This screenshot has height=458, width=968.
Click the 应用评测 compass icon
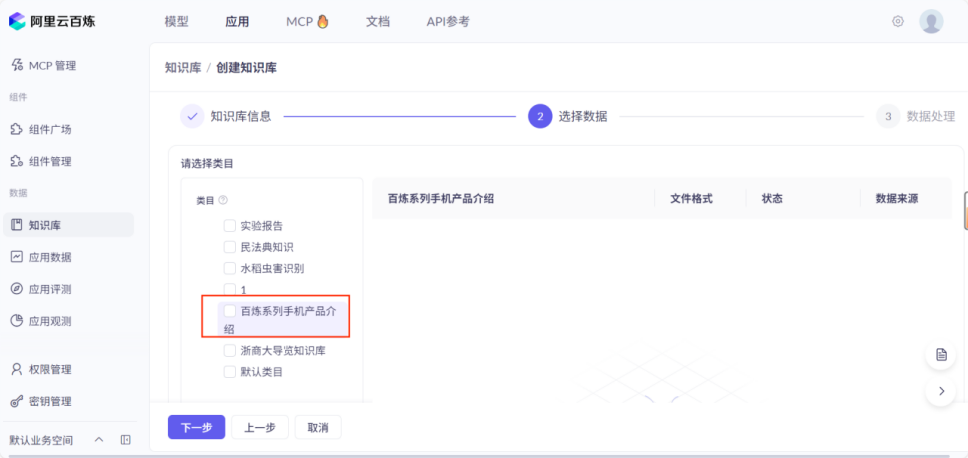(x=17, y=289)
